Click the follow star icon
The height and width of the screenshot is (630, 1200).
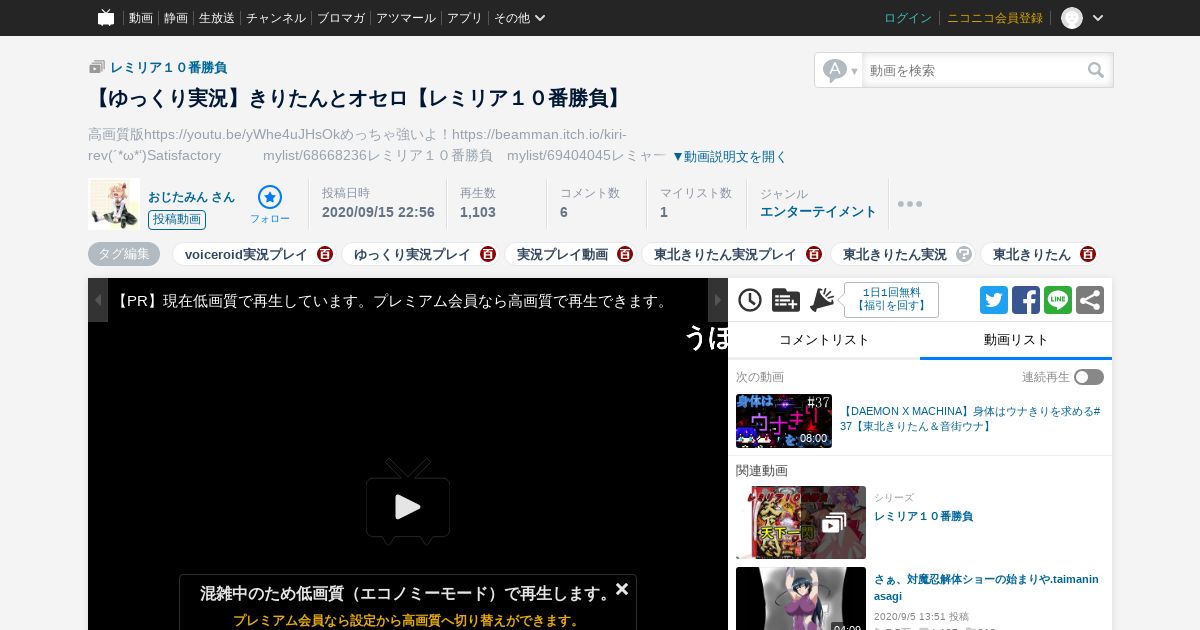tap(270, 197)
